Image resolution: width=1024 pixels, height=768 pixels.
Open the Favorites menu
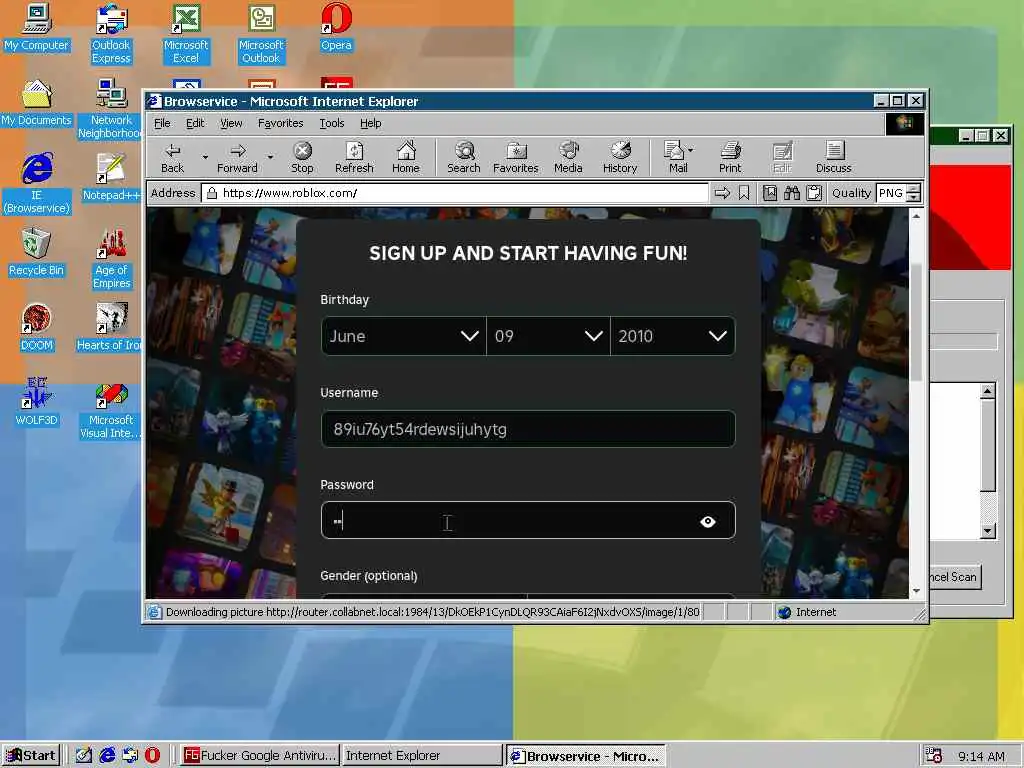280,123
